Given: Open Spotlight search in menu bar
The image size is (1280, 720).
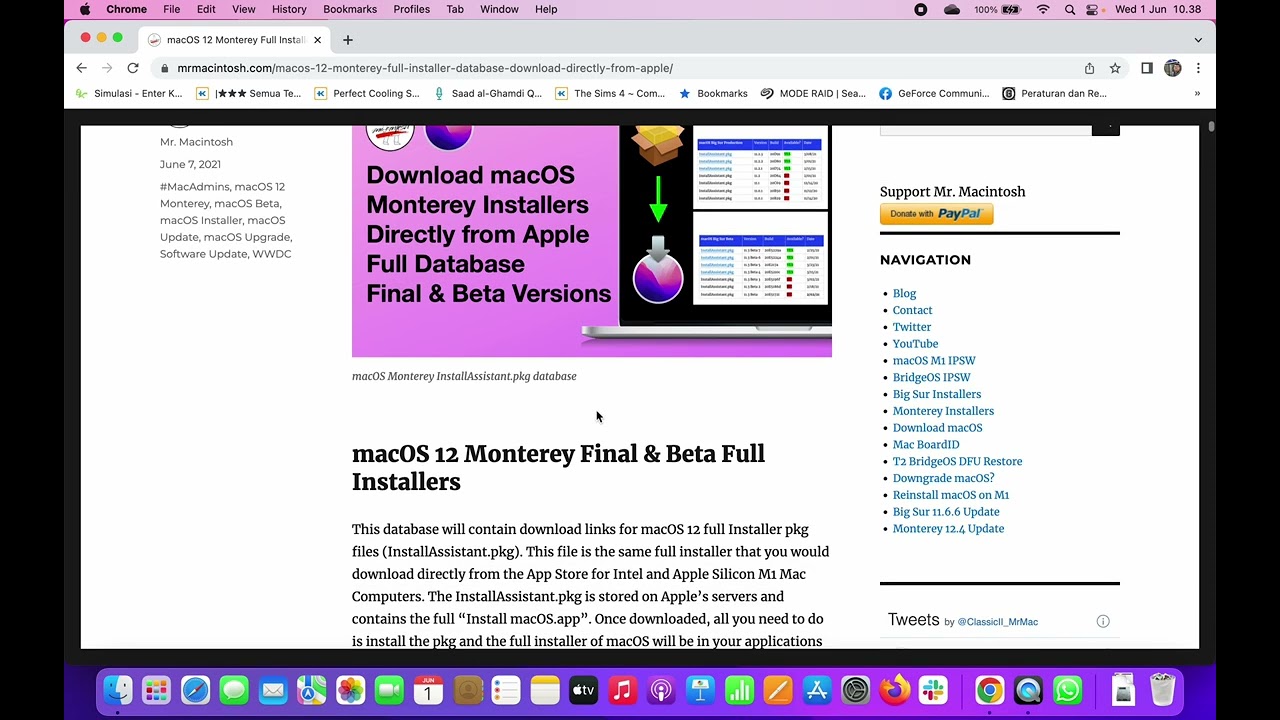Looking at the screenshot, I should (1070, 9).
